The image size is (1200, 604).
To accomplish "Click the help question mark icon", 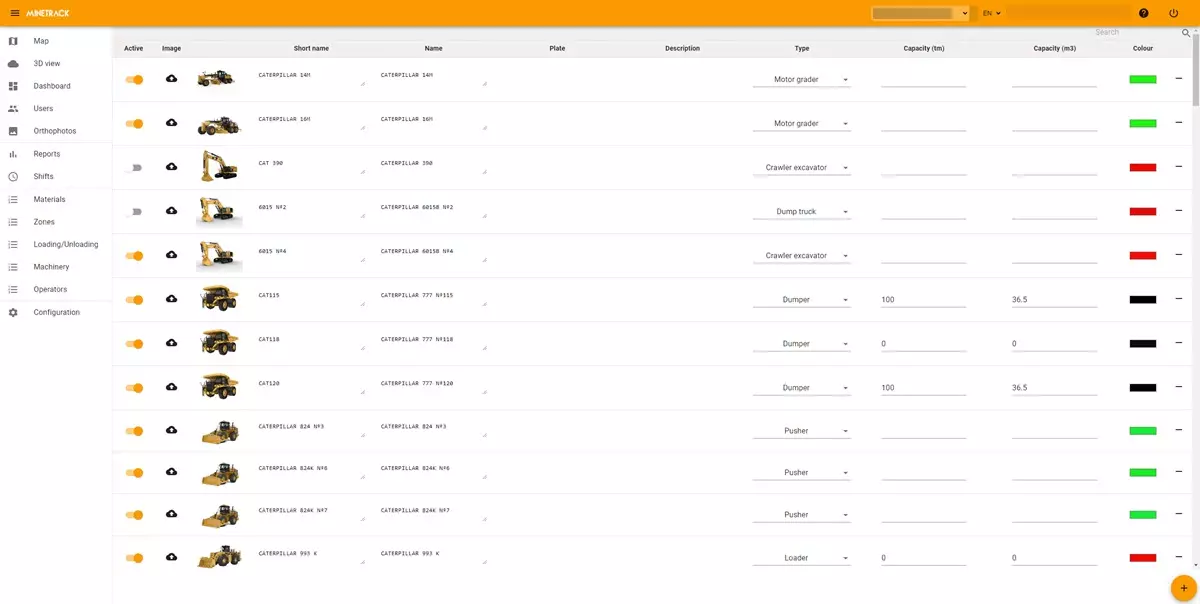I will pos(1144,13).
